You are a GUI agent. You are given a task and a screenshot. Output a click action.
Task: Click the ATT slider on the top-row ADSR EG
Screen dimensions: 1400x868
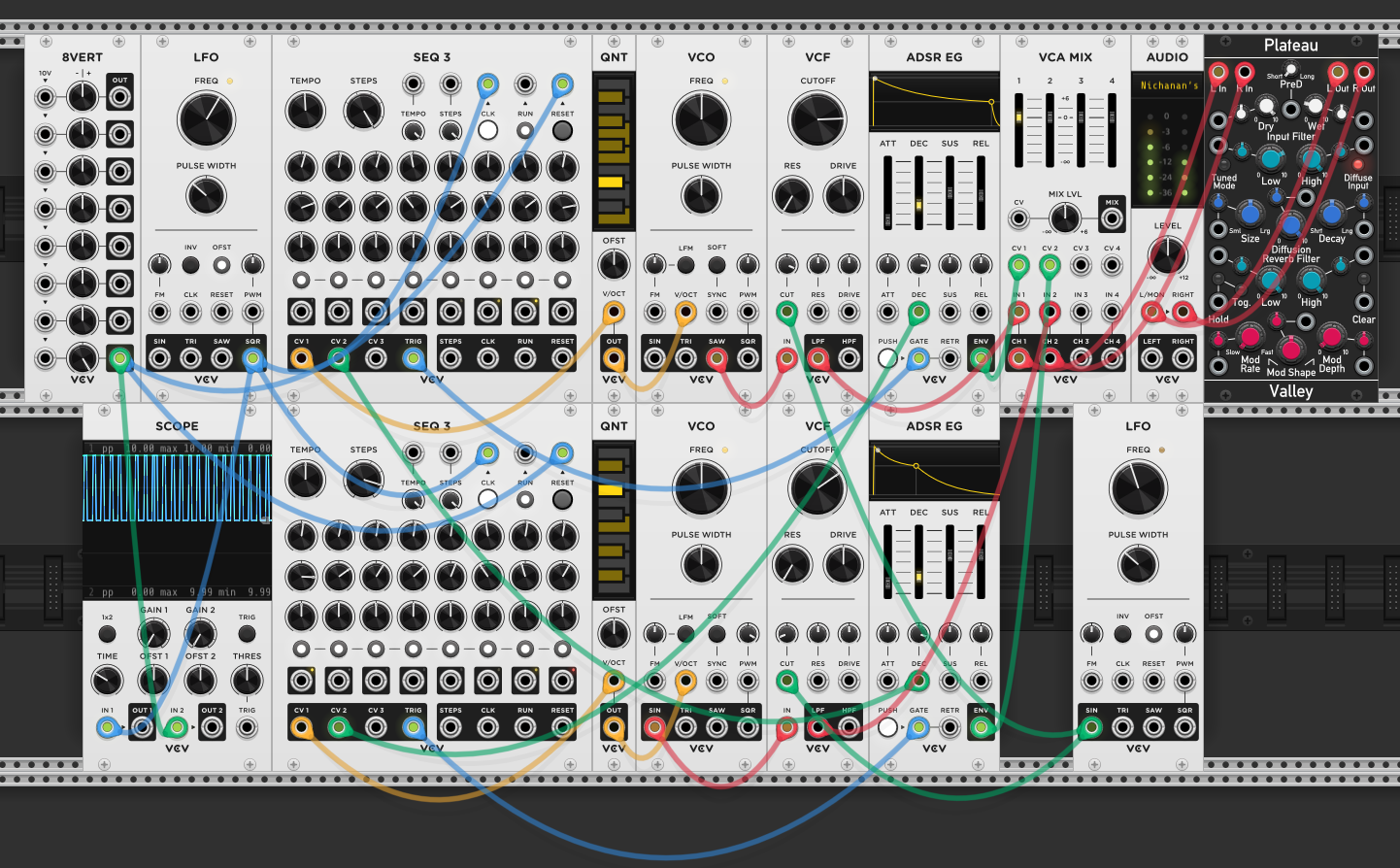coord(887,192)
